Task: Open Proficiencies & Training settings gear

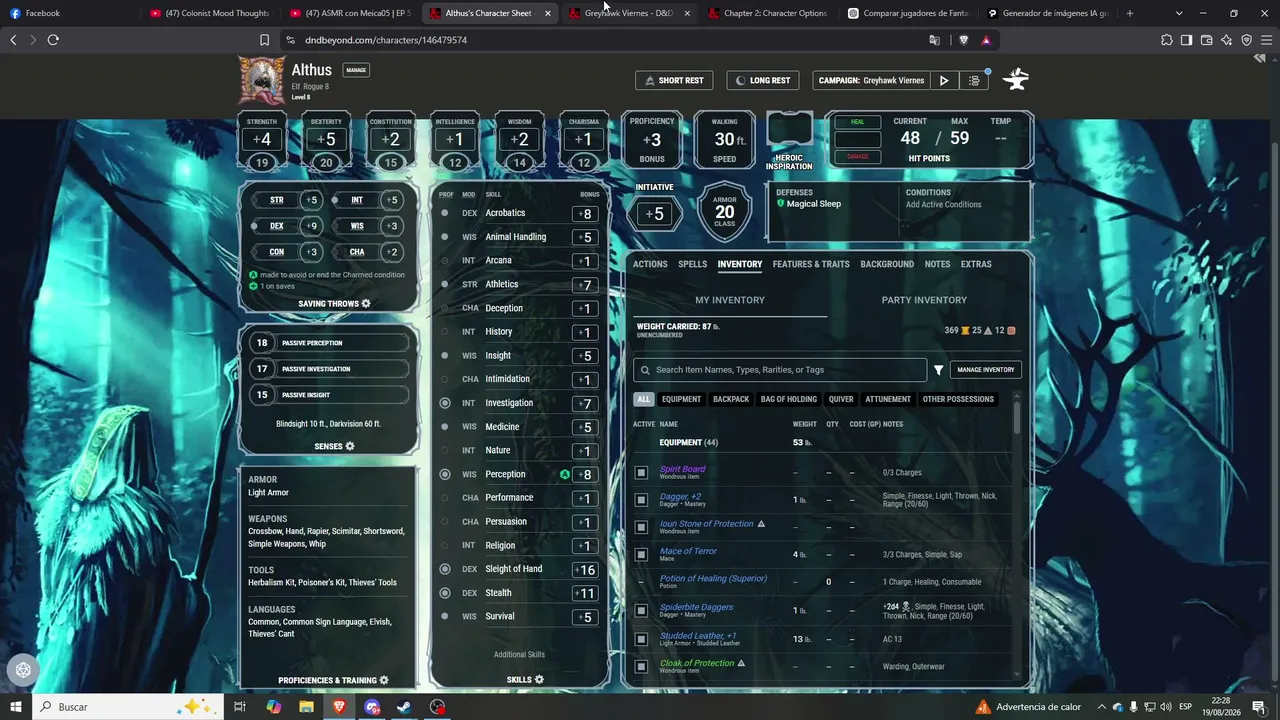Action: (x=384, y=680)
